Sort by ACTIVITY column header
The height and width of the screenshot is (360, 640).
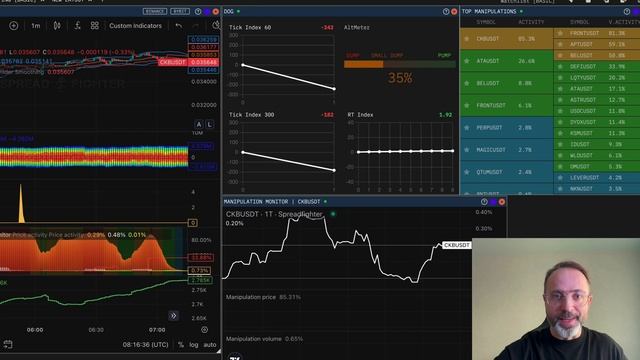(531, 22)
